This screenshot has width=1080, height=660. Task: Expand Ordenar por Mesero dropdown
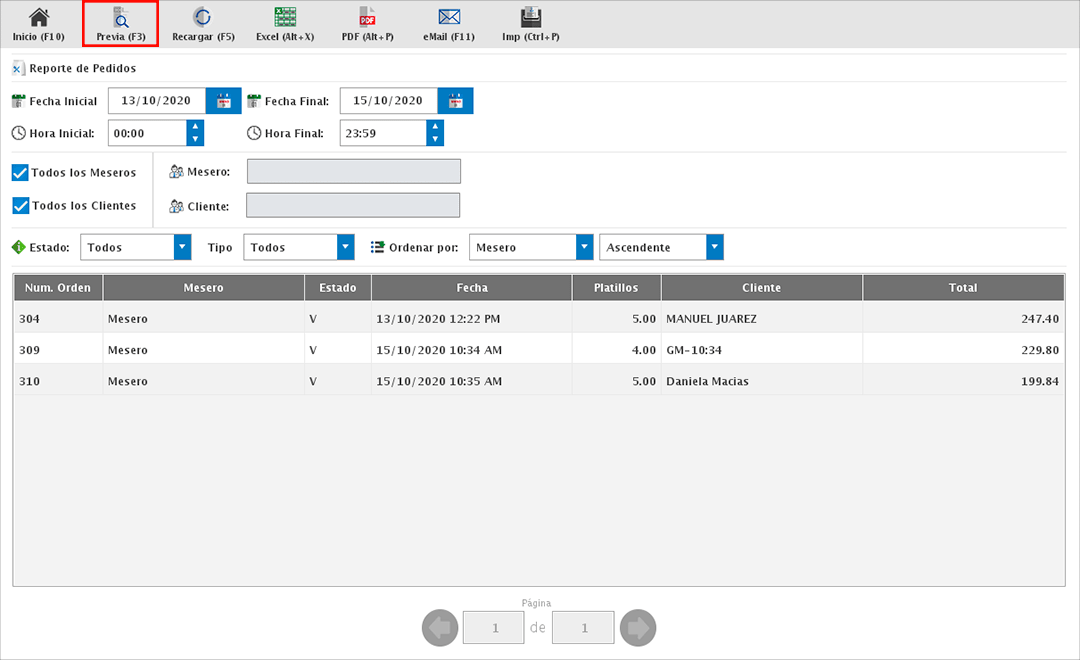coord(584,247)
